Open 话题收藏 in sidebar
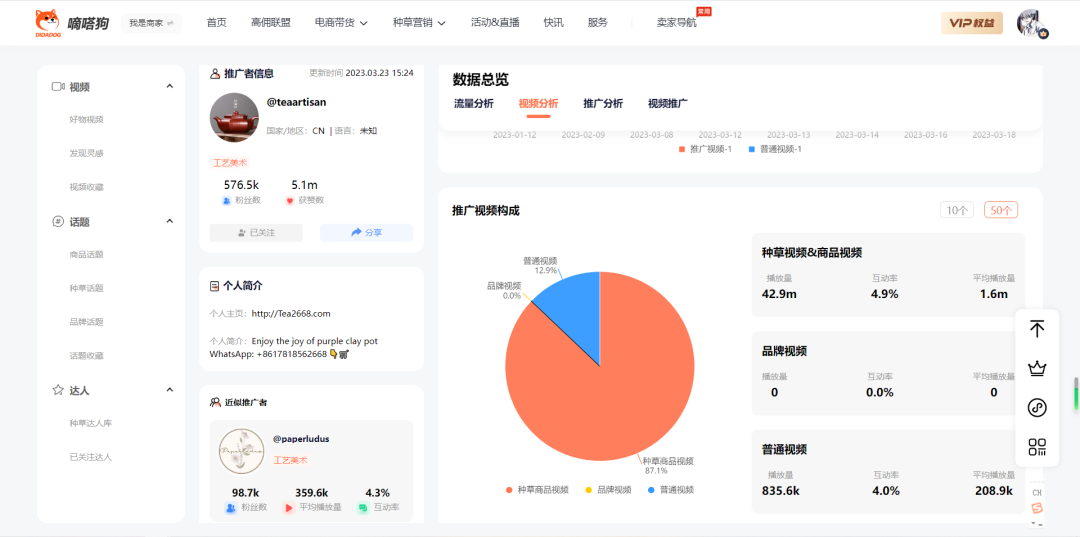Image resolution: width=1080 pixels, height=537 pixels. click(x=86, y=356)
